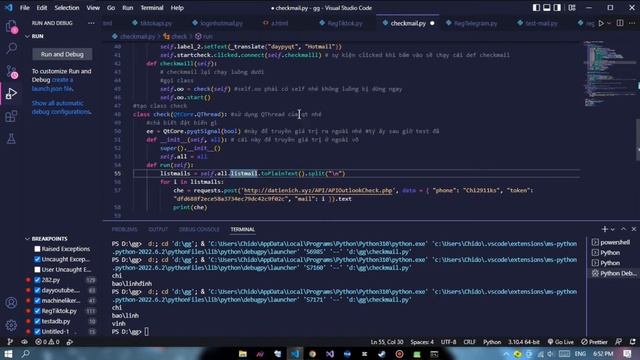Open run button dropdown arrow
The image size is (640, 360).
(609, 23)
